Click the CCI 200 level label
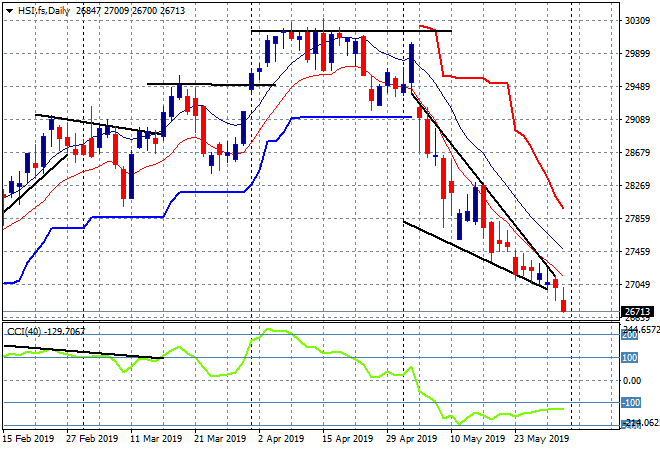This screenshot has width=660, height=450. click(630, 336)
